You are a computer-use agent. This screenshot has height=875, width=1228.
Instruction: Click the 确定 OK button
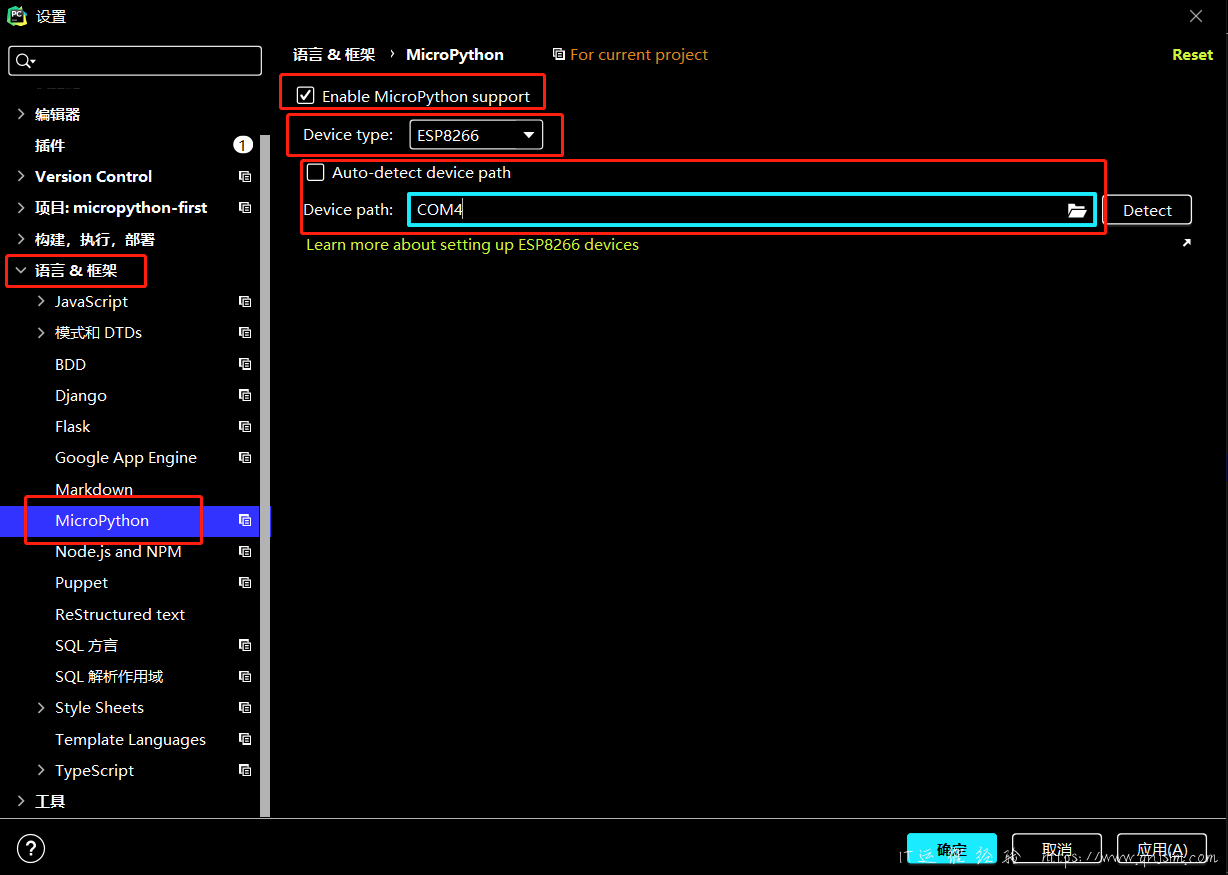pos(952,849)
